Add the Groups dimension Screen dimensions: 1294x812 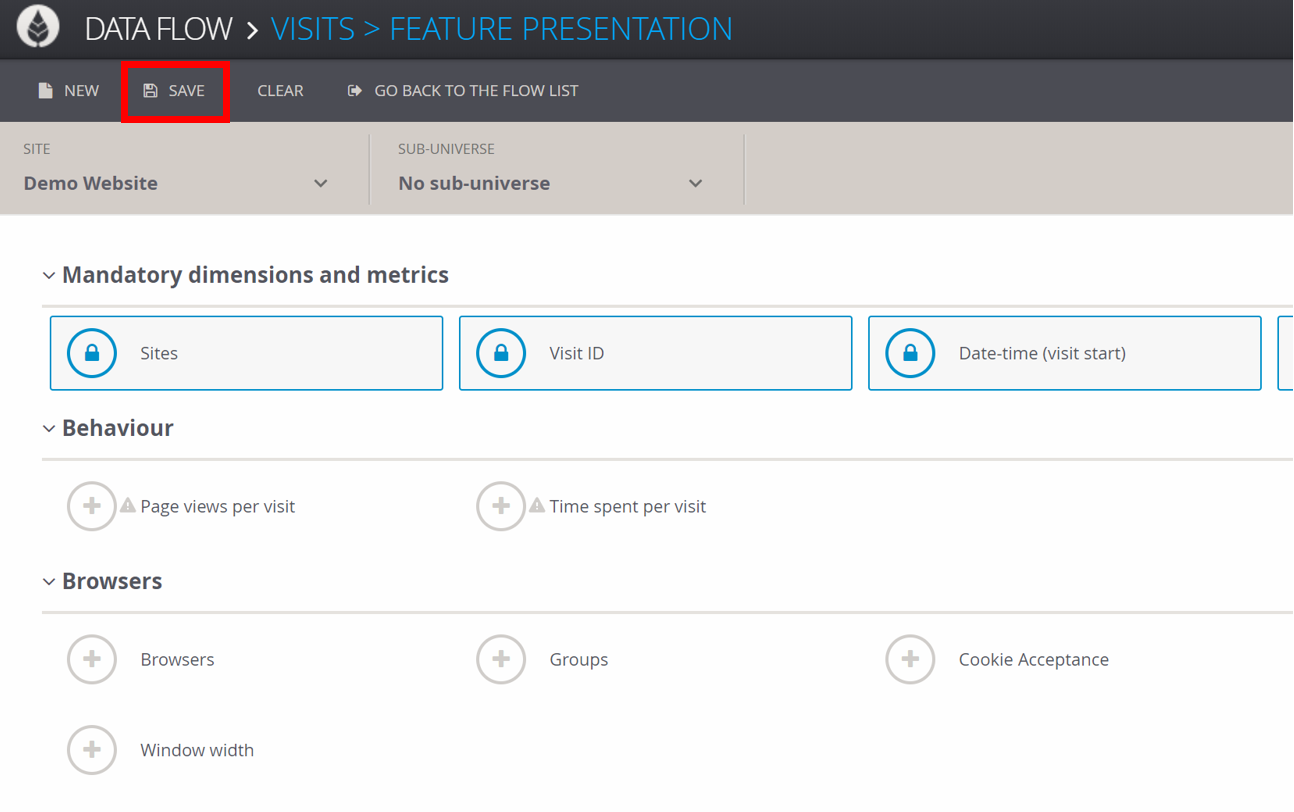point(501,659)
